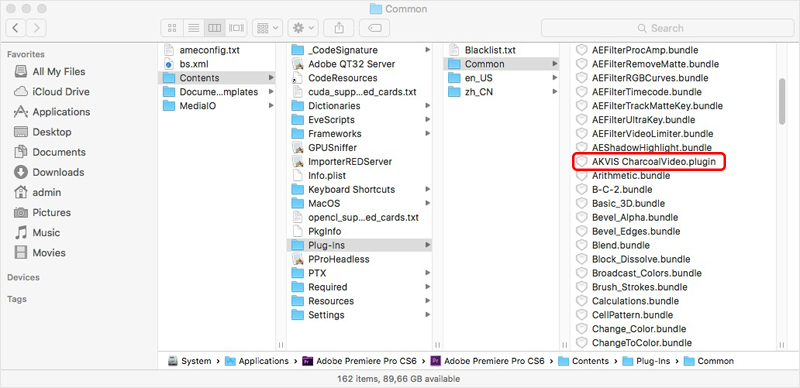Screen dimensions: 800x388
Task: Open the item arrangement dropdown
Action: [268, 28]
